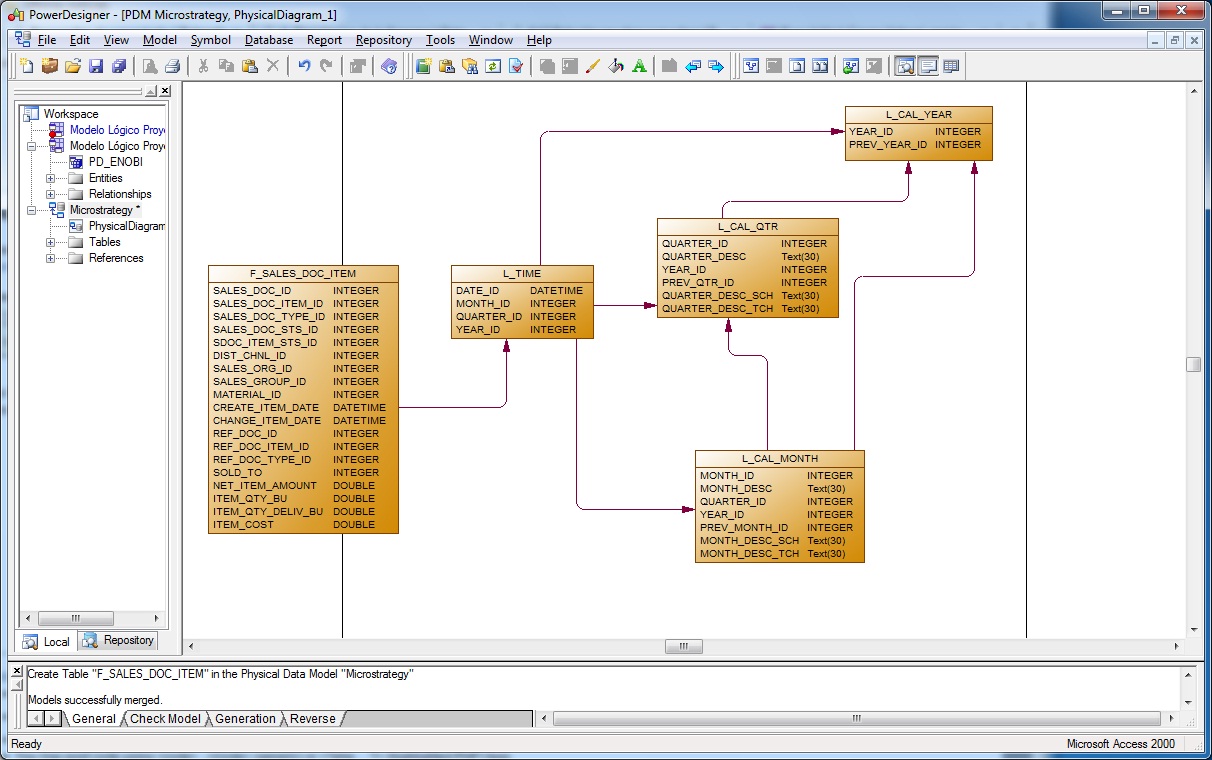Click the context Help book icon
This screenshot has width=1212, height=760.
click(389, 66)
